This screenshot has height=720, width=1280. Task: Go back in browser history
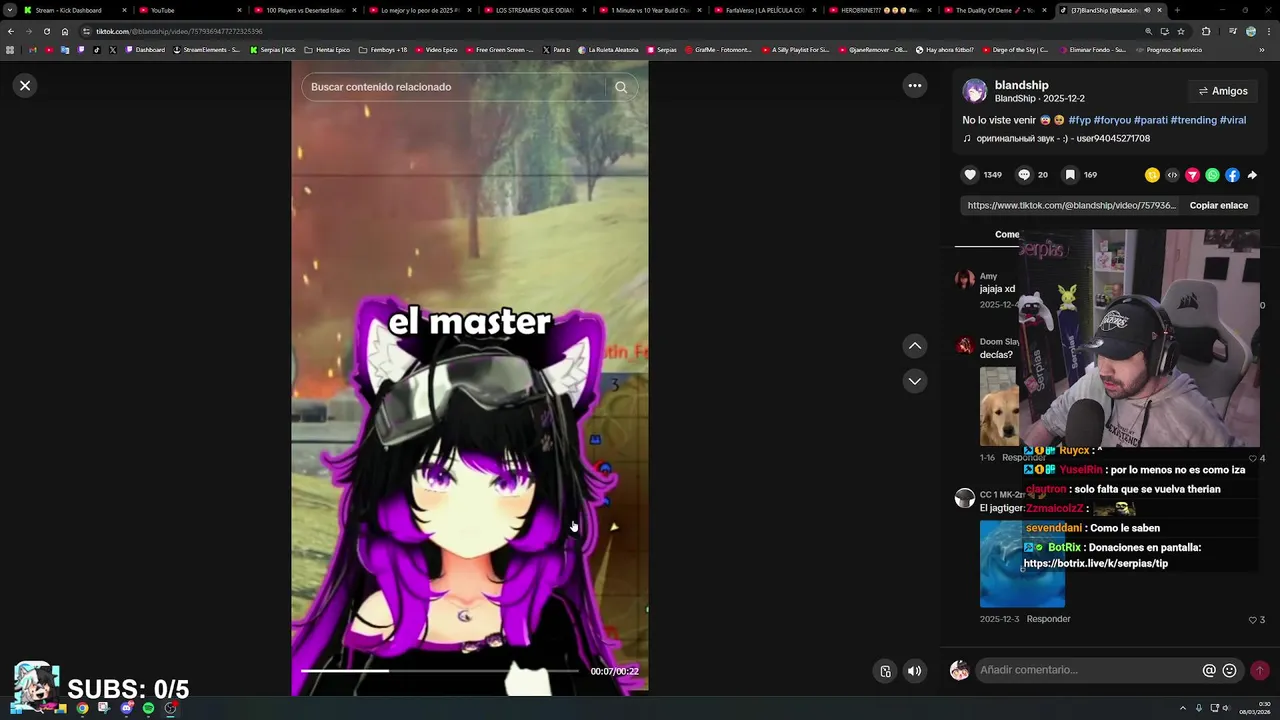10,31
